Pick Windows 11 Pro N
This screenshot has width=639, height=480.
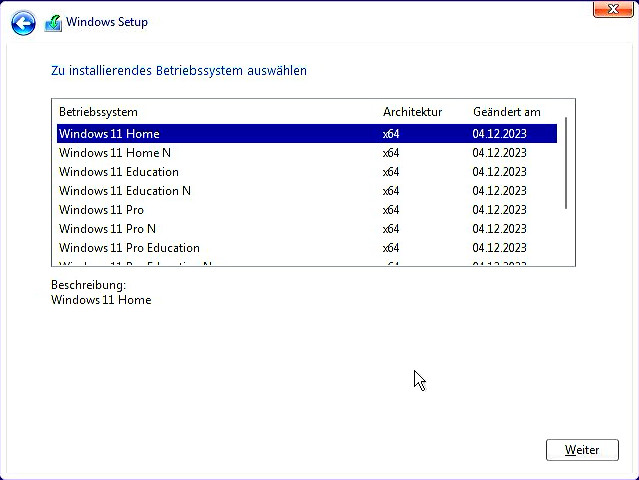point(307,229)
